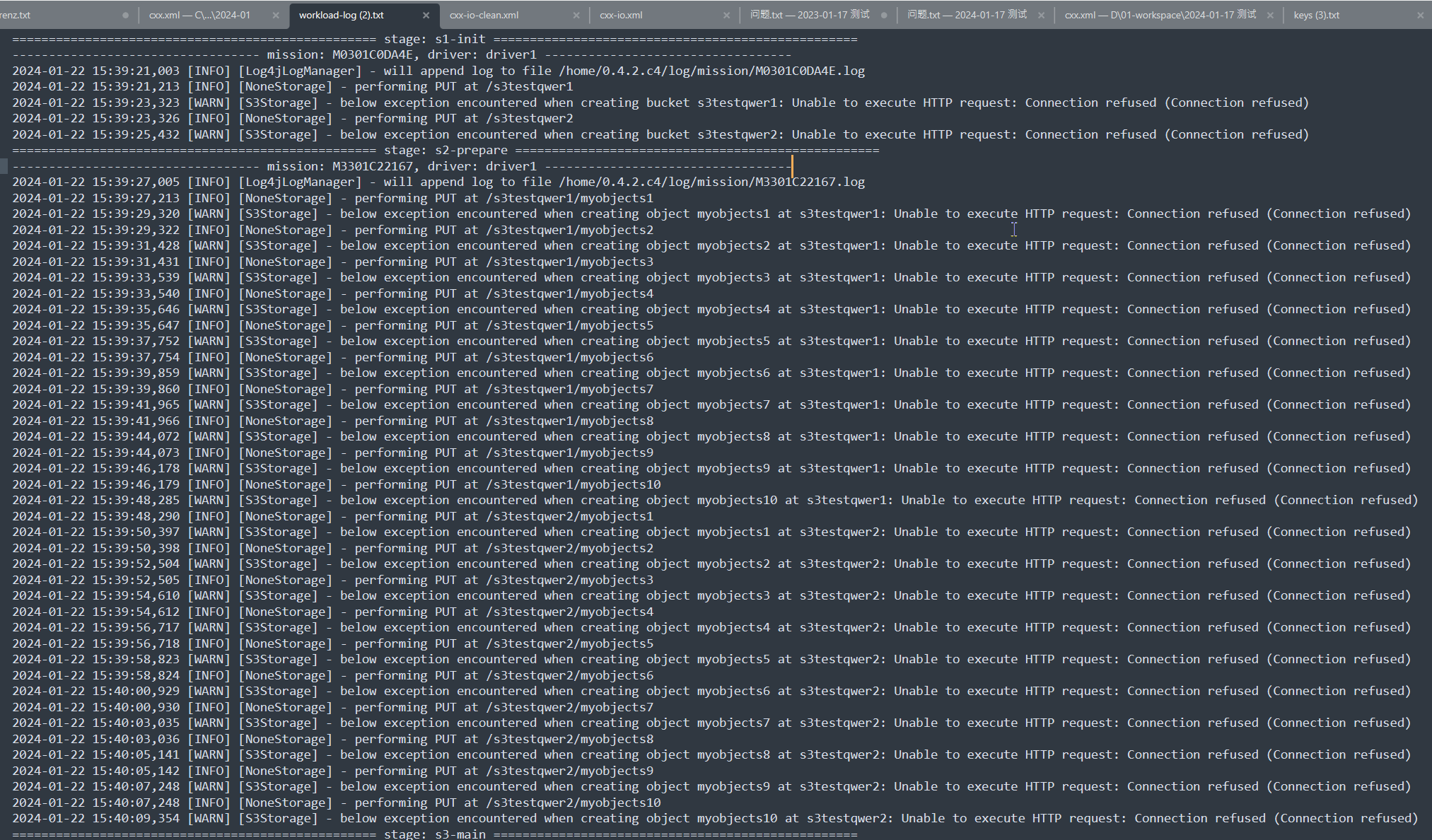Click warning about creating bucket s3testqwer2
The image size is (1432, 840).
point(660,134)
